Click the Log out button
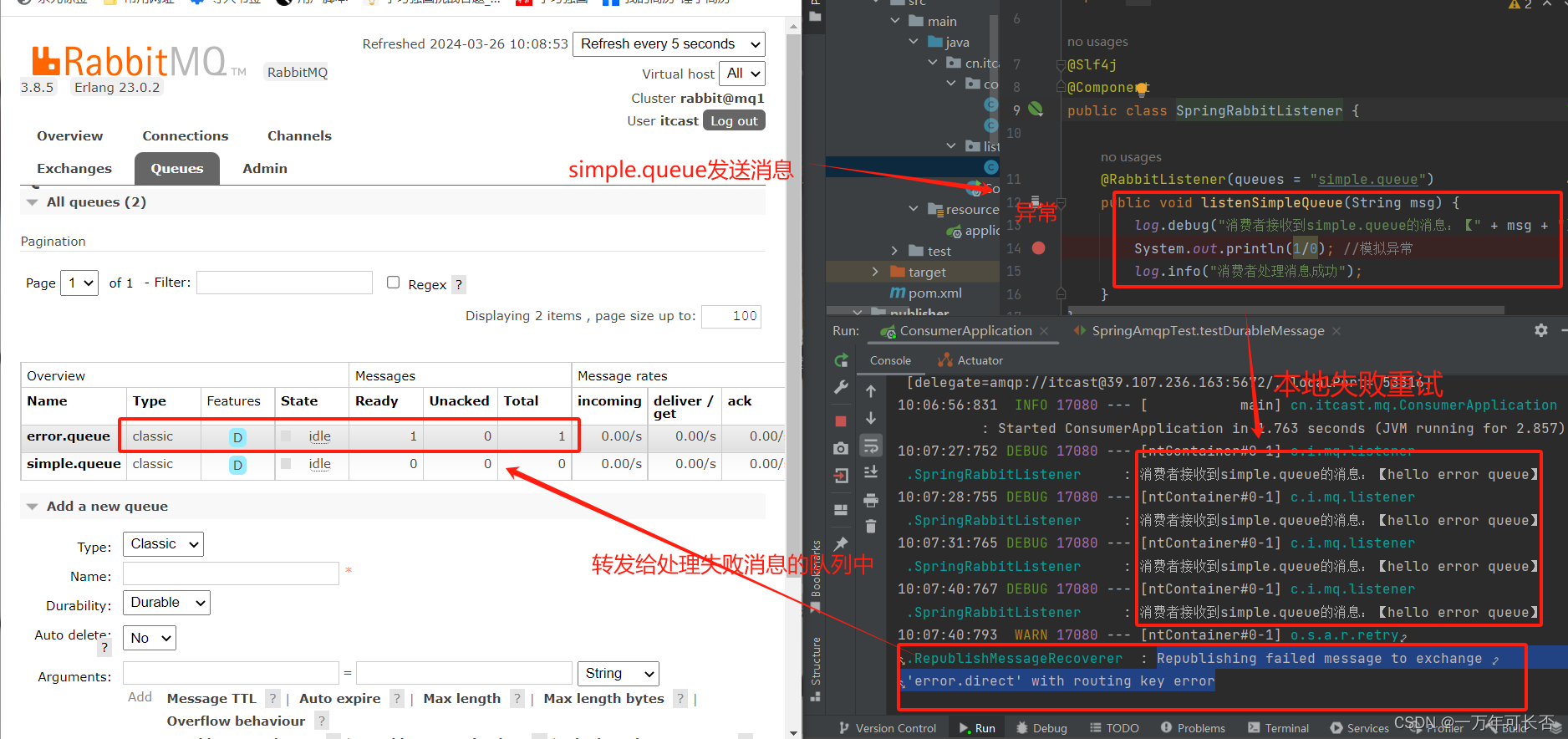Viewport: 1568px width, 739px height. [734, 120]
